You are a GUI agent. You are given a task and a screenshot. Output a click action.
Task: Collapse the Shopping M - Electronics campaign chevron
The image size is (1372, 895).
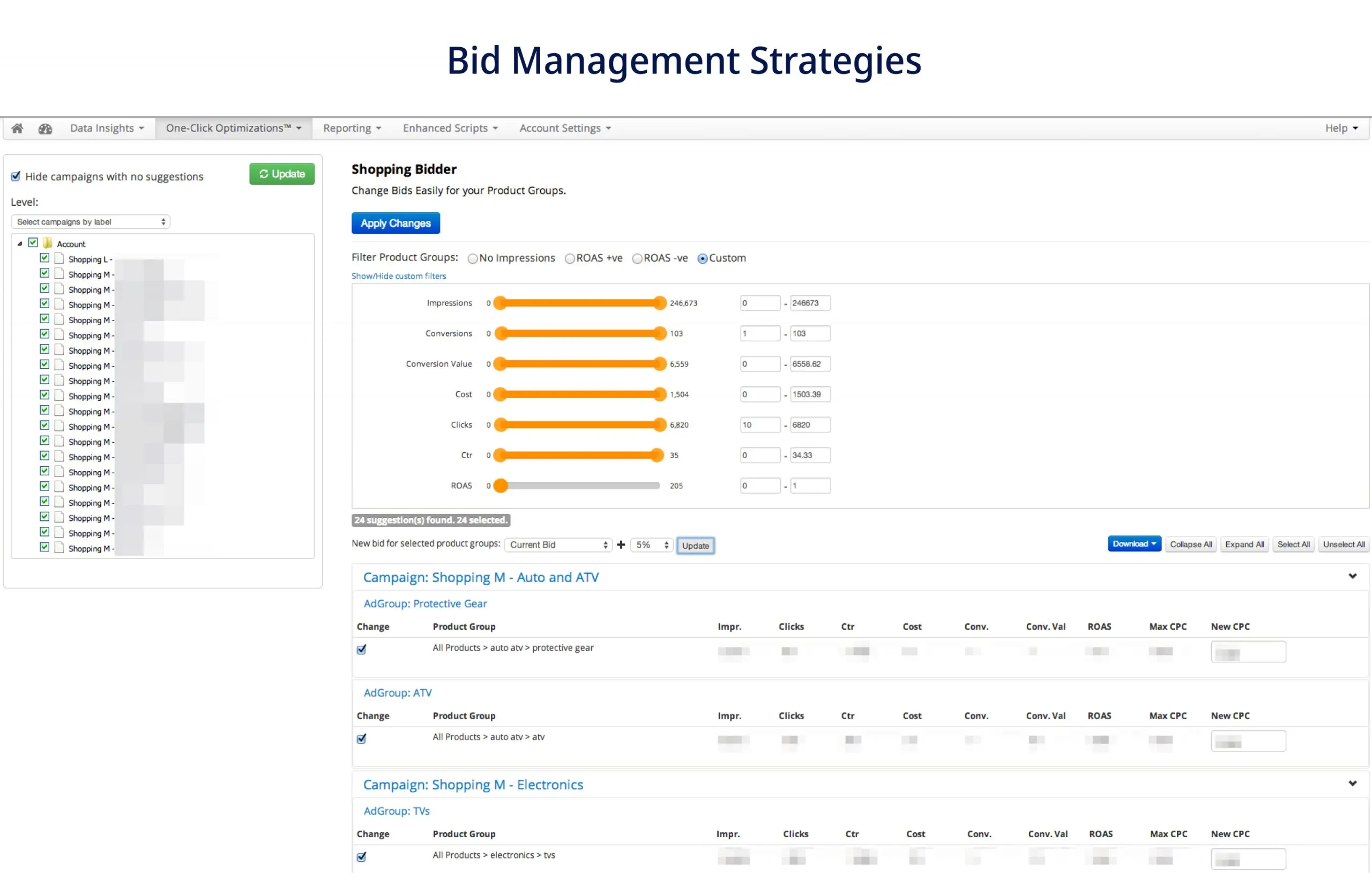1352,783
